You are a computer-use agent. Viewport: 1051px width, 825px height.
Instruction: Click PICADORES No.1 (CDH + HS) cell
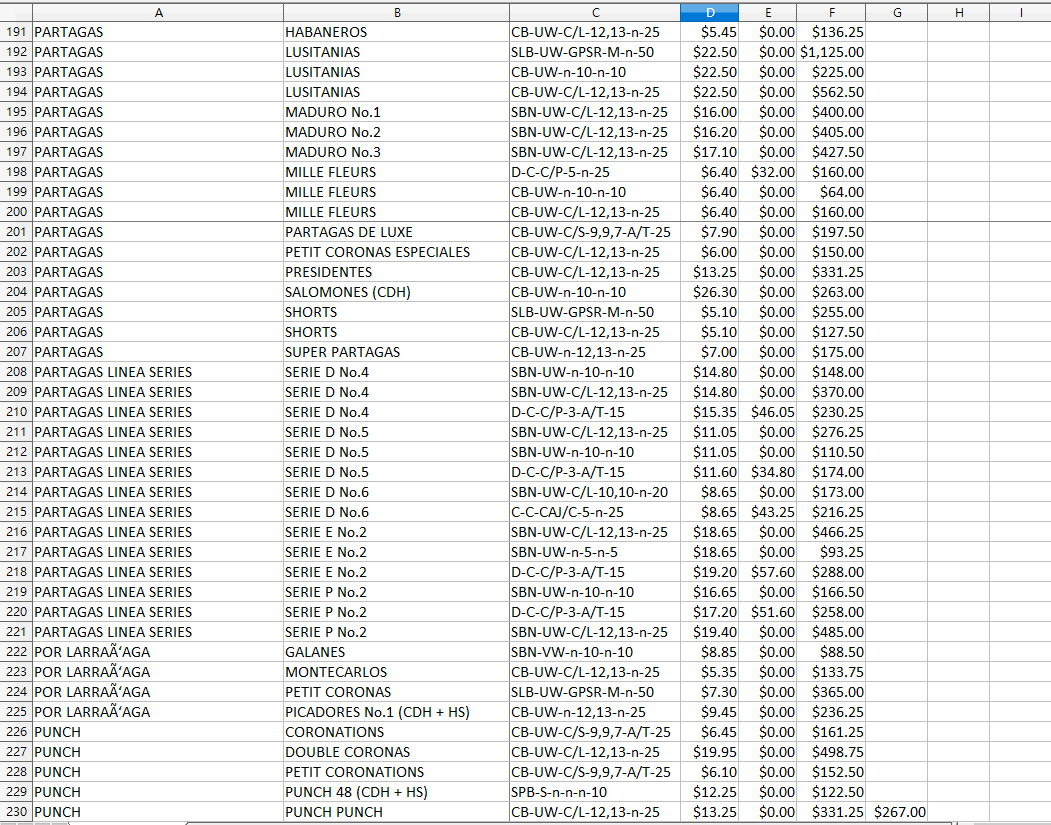pos(397,712)
